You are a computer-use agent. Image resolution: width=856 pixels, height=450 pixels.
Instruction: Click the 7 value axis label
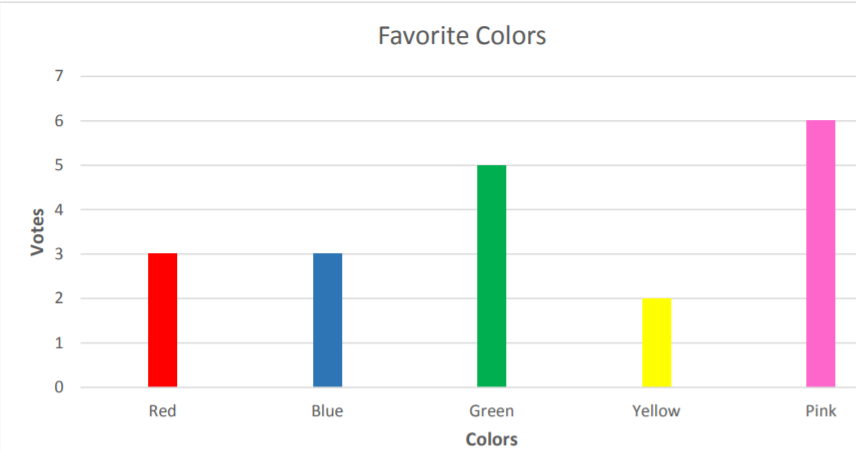(59, 76)
